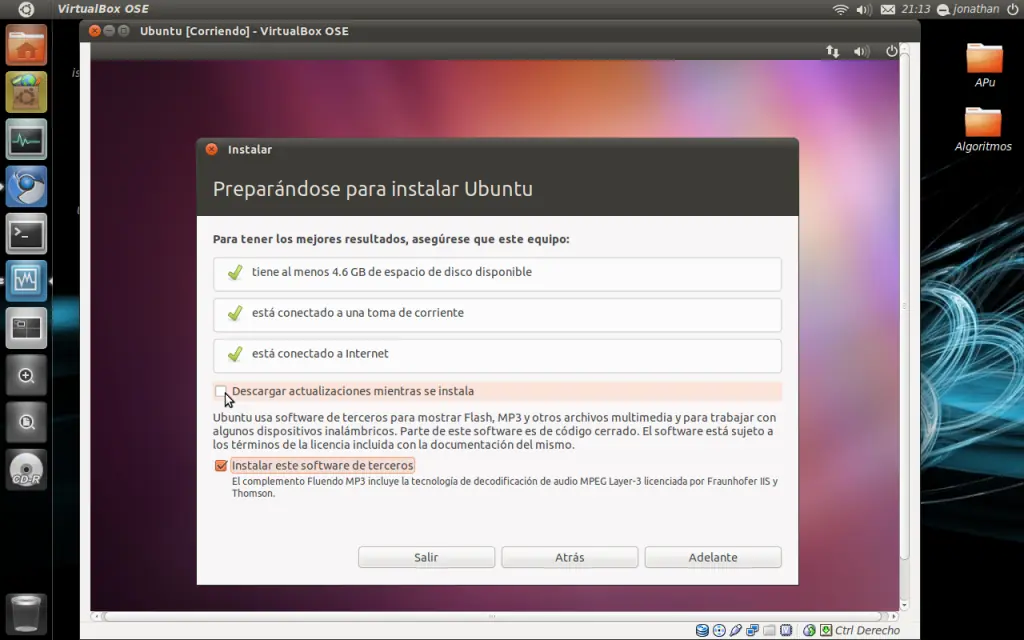Click the VirtualBox shared folders status icon
This screenshot has height=640, width=1024.
(x=769, y=630)
